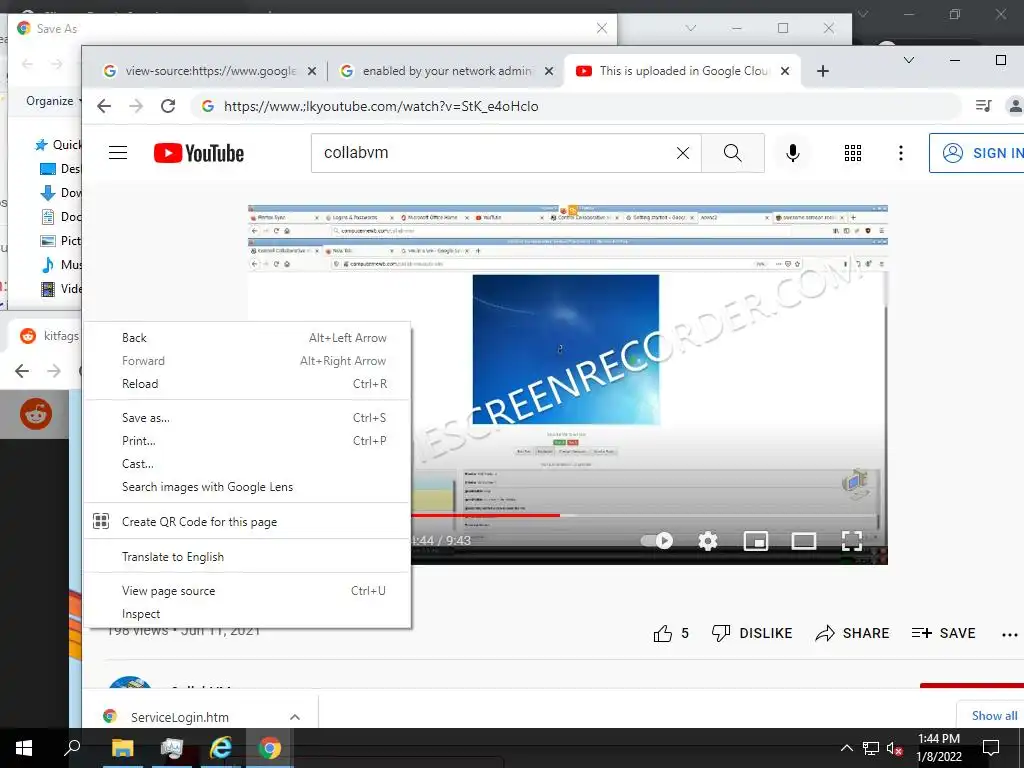Click the Reddit logo icon
1024x768 pixels.
(36, 414)
